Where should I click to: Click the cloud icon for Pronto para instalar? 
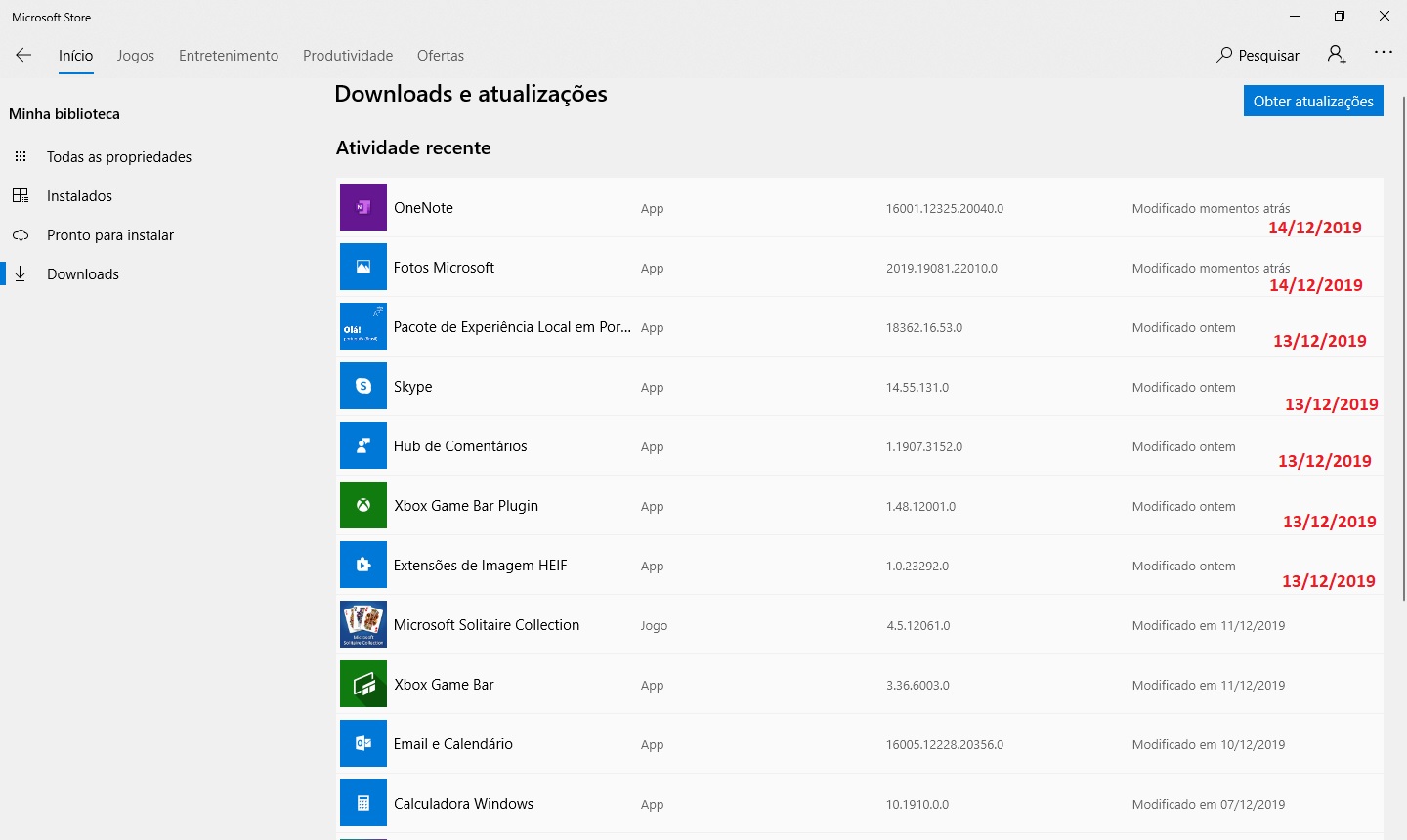21,235
